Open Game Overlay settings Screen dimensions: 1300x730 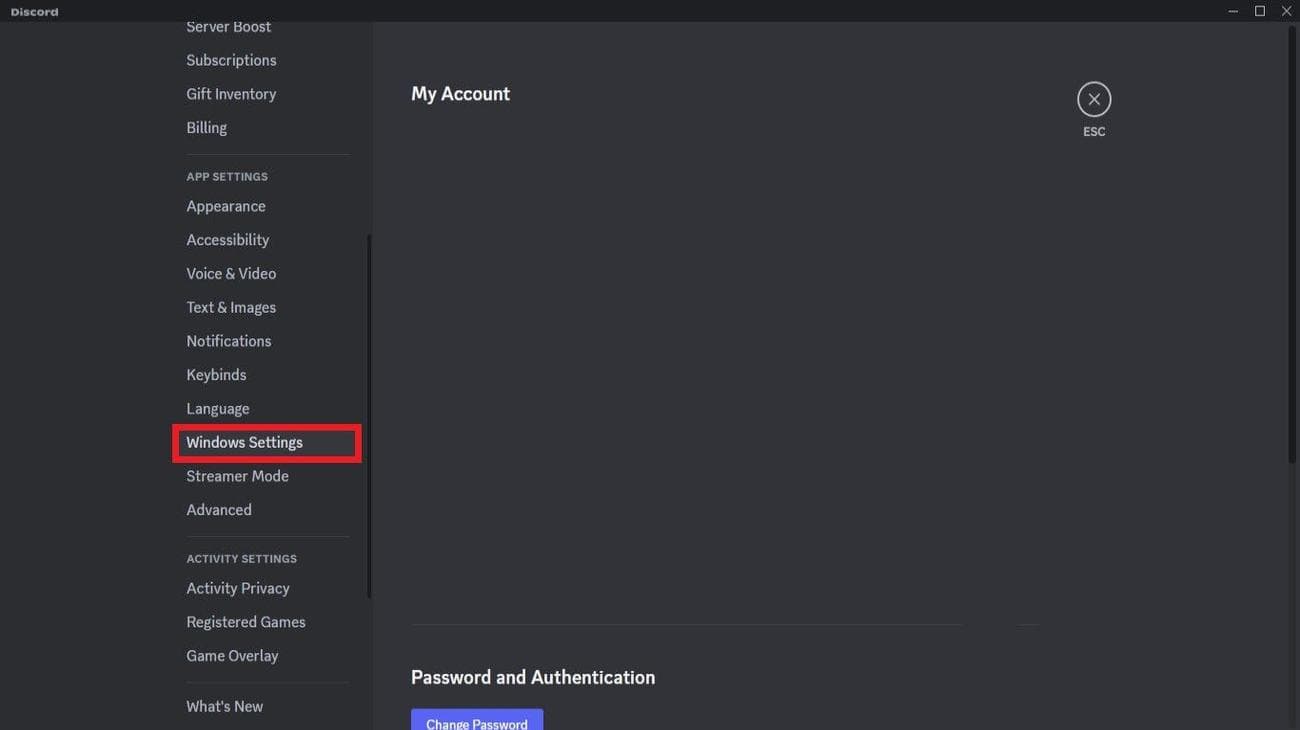(232, 656)
